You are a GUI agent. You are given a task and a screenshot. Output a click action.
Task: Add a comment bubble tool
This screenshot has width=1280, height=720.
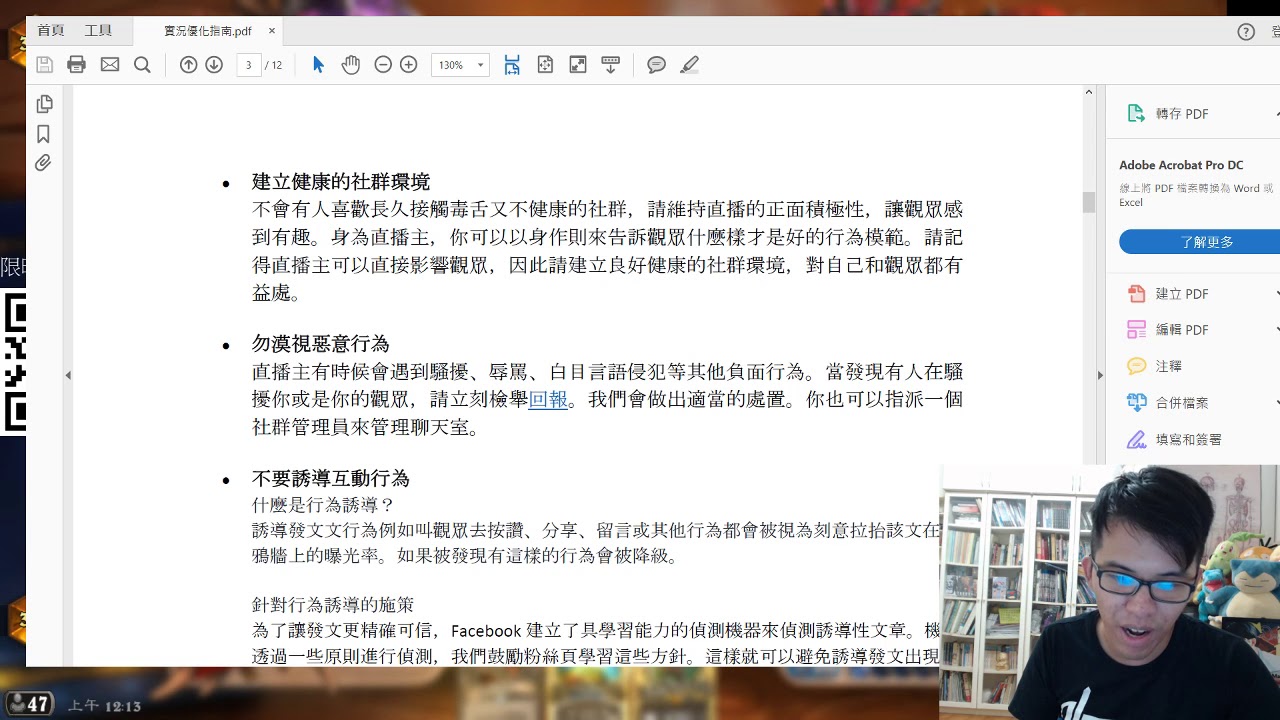[656, 65]
